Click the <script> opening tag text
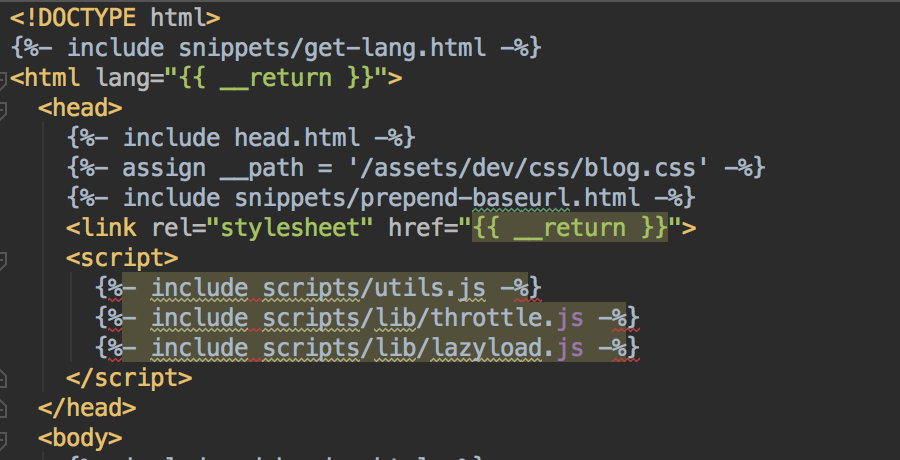The image size is (900, 460). pos(122,258)
